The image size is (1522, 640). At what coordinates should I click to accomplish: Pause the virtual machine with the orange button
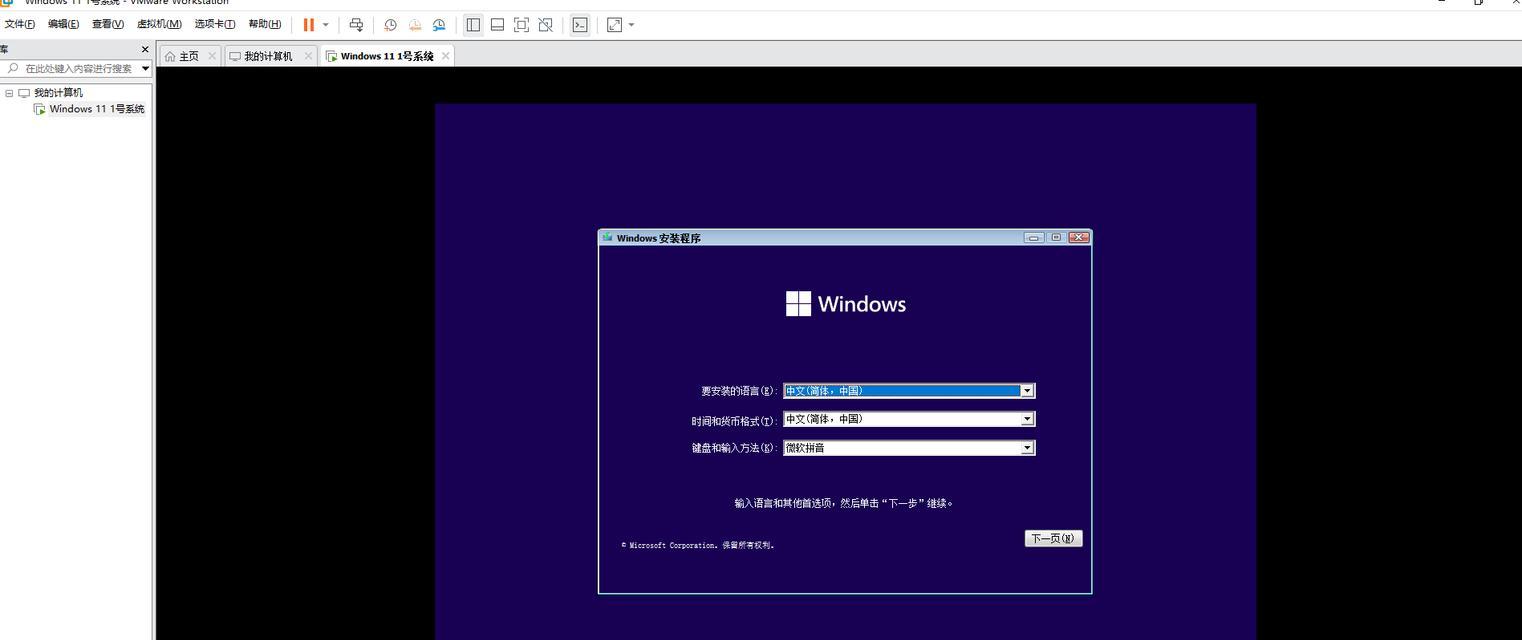pos(309,25)
